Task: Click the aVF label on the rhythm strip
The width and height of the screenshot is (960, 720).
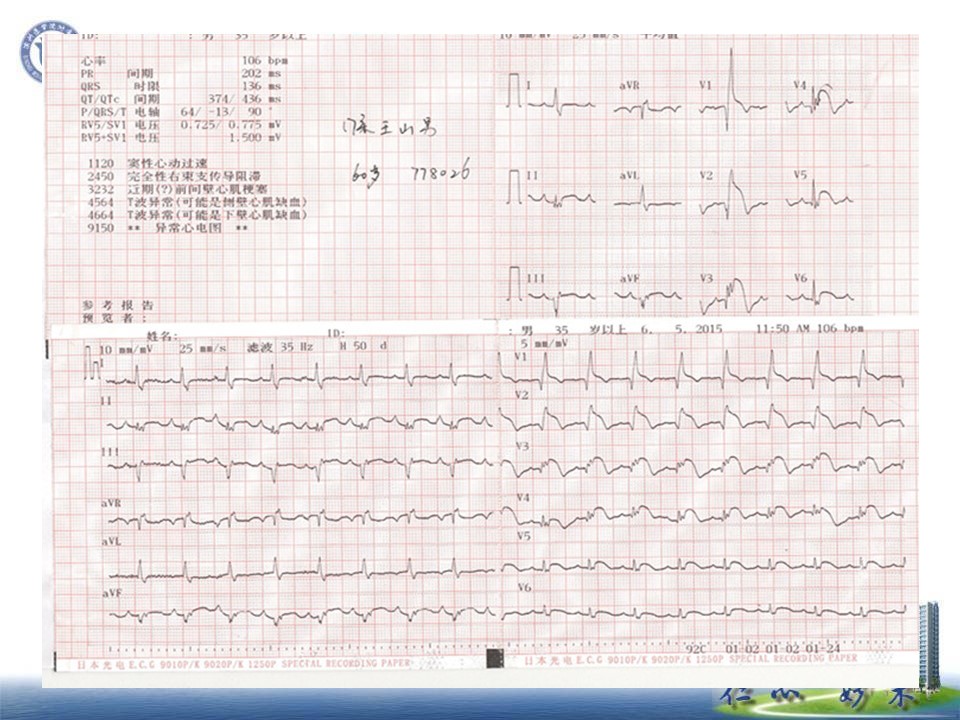Action: [111, 593]
